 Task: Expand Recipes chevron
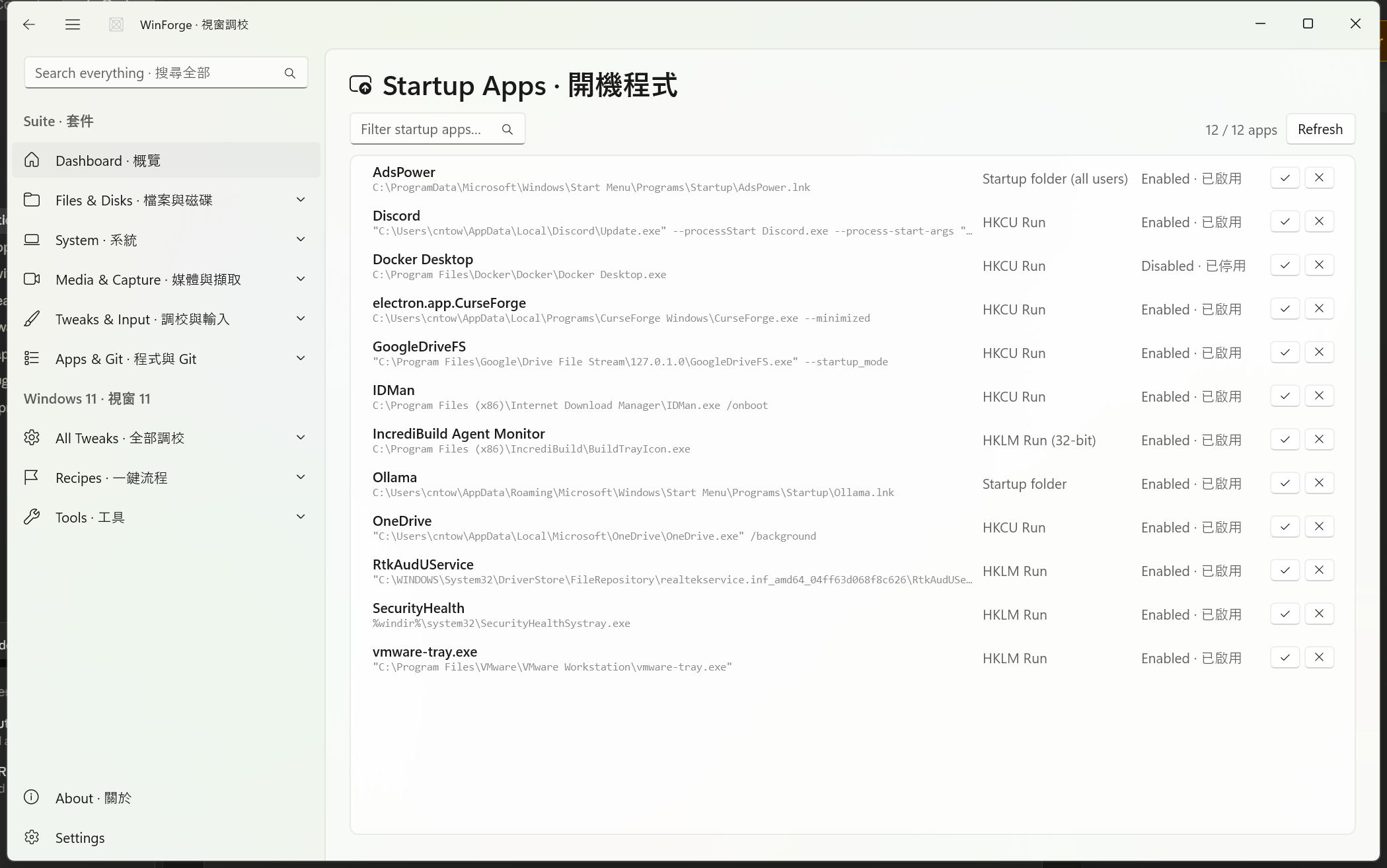pos(301,477)
